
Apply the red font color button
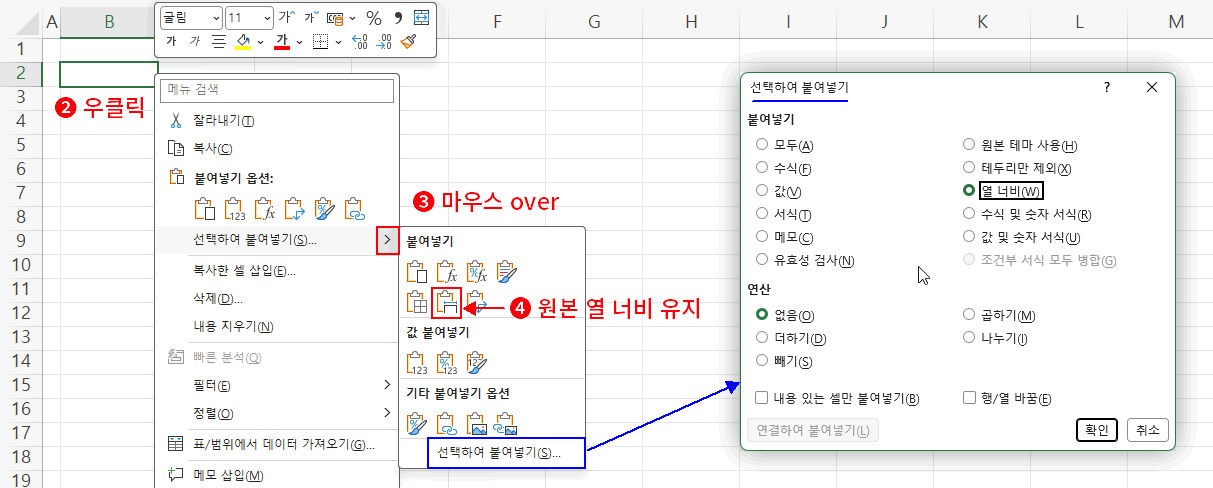[x=282, y=41]
